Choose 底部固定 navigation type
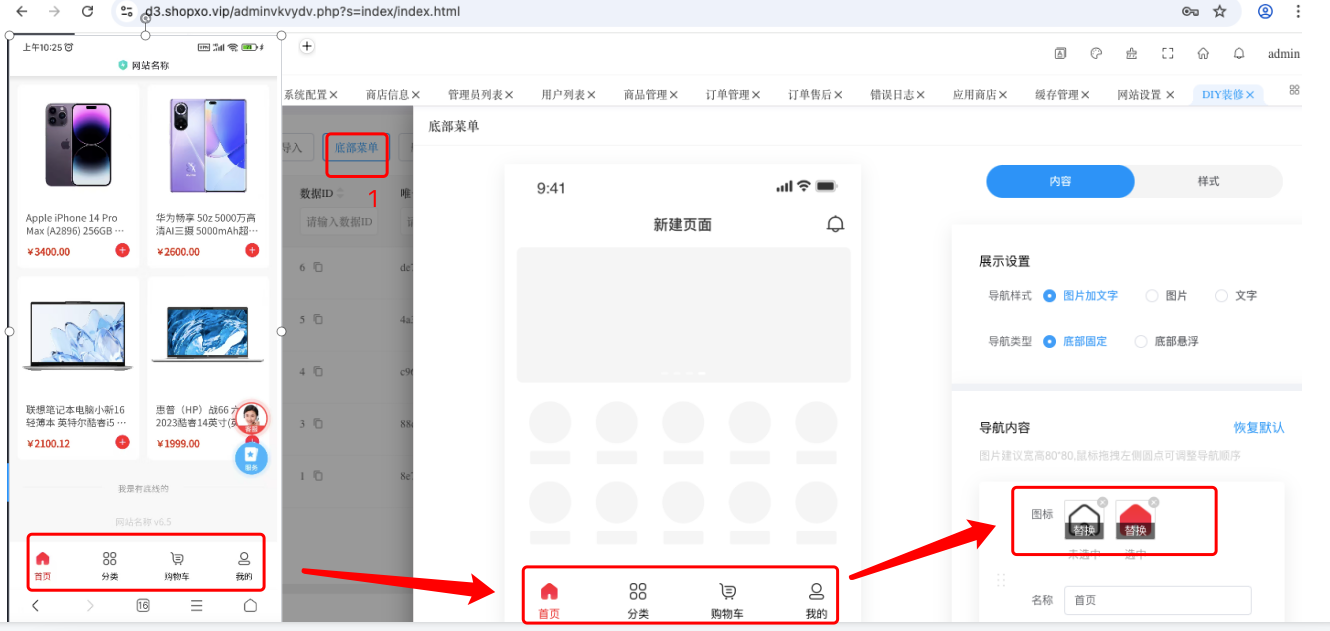This screenshot has height=631, width=1330. 1075,341
